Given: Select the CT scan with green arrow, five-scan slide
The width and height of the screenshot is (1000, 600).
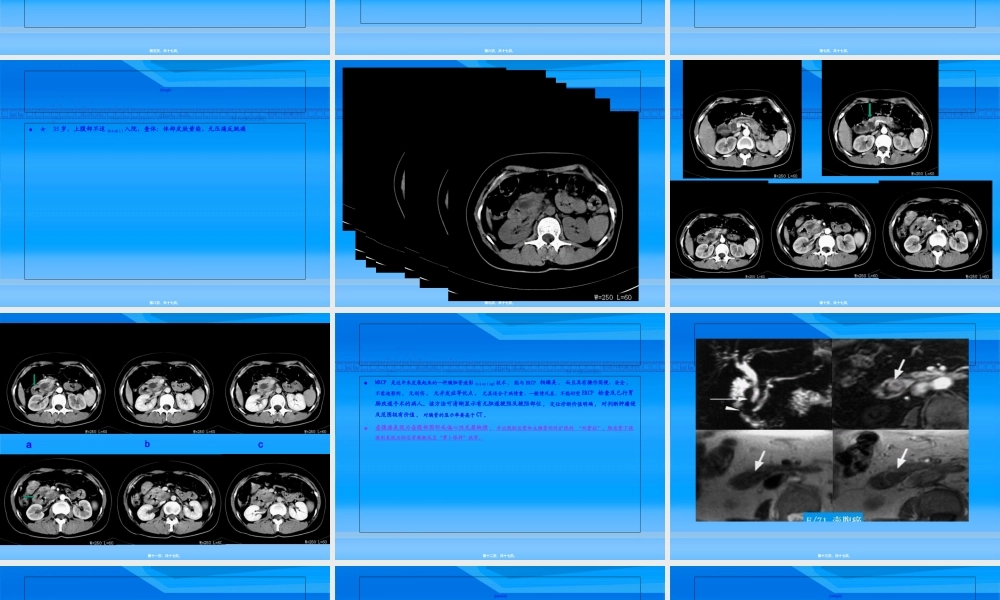Looking at the screenshot, I should [x=880, y=118].
